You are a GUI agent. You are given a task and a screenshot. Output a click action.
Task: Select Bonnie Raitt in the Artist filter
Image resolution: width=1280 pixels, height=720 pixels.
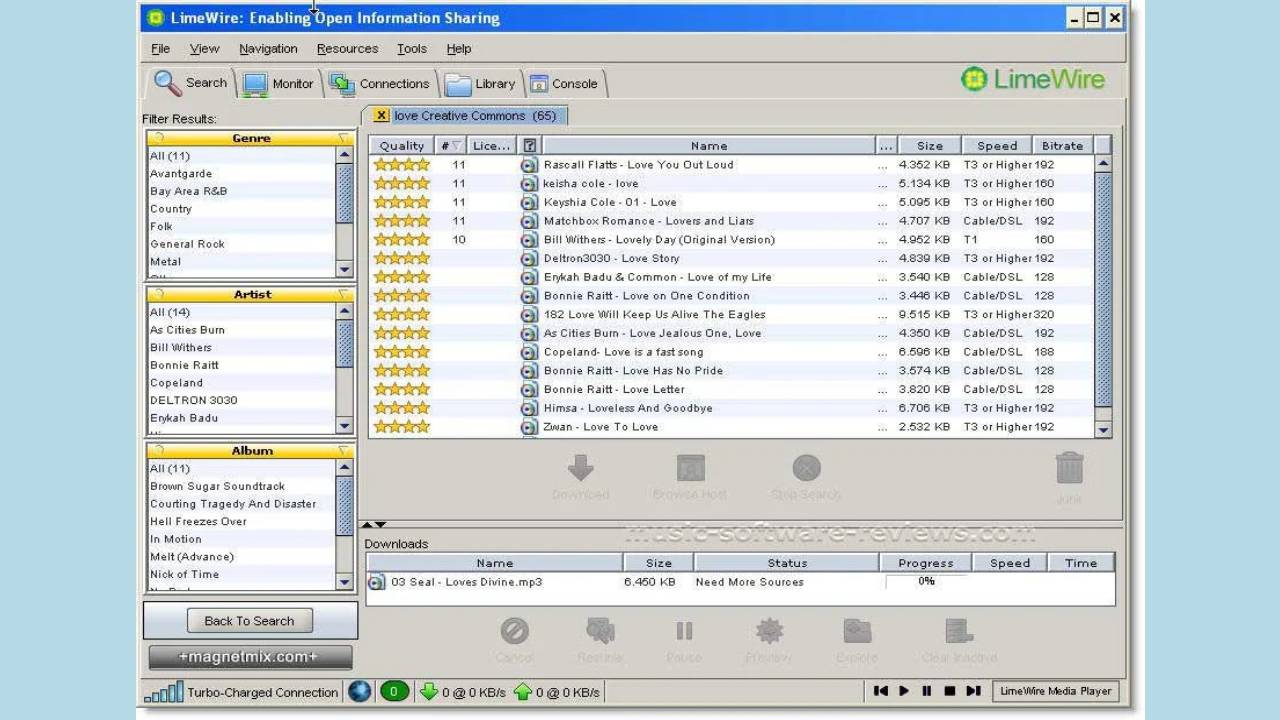pos(184,365)
